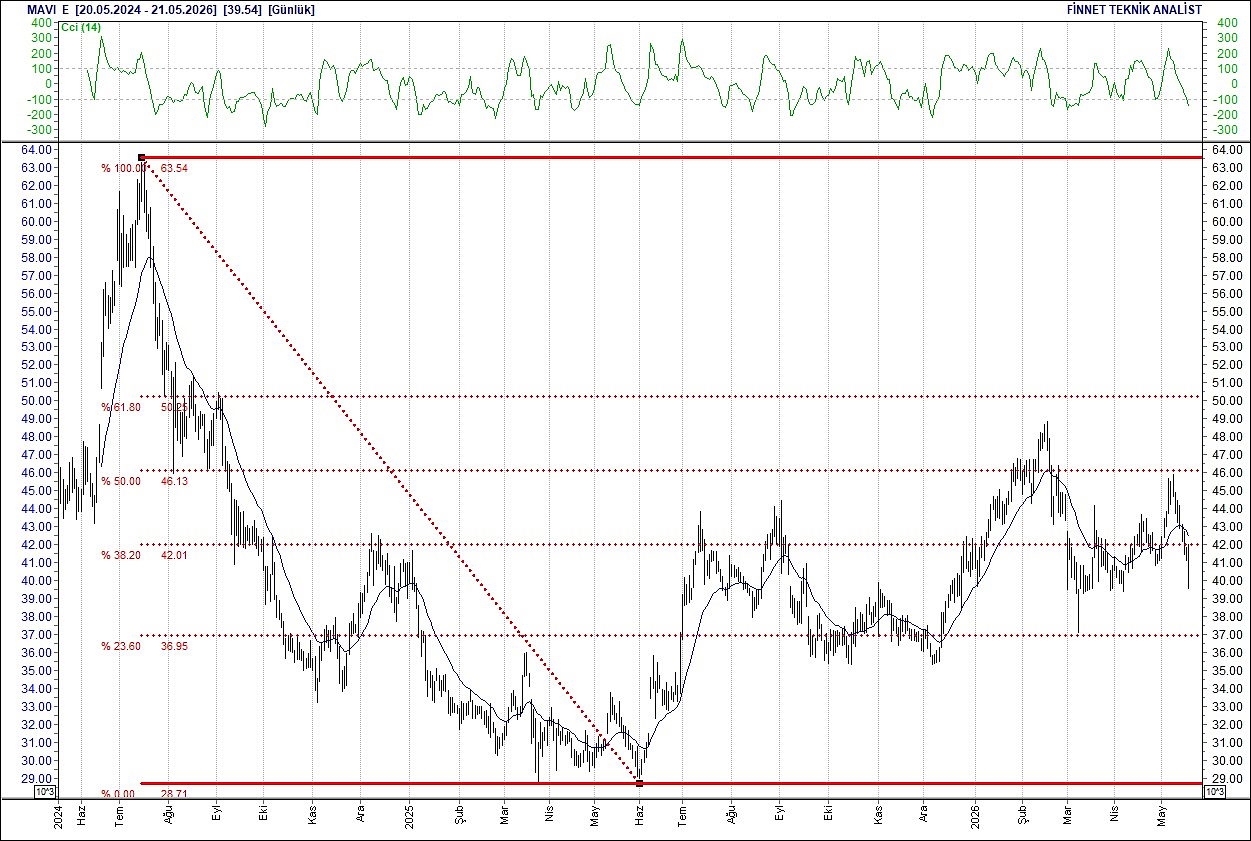
Task: Click the MAVI E symbol title
Action: [49, 9]
